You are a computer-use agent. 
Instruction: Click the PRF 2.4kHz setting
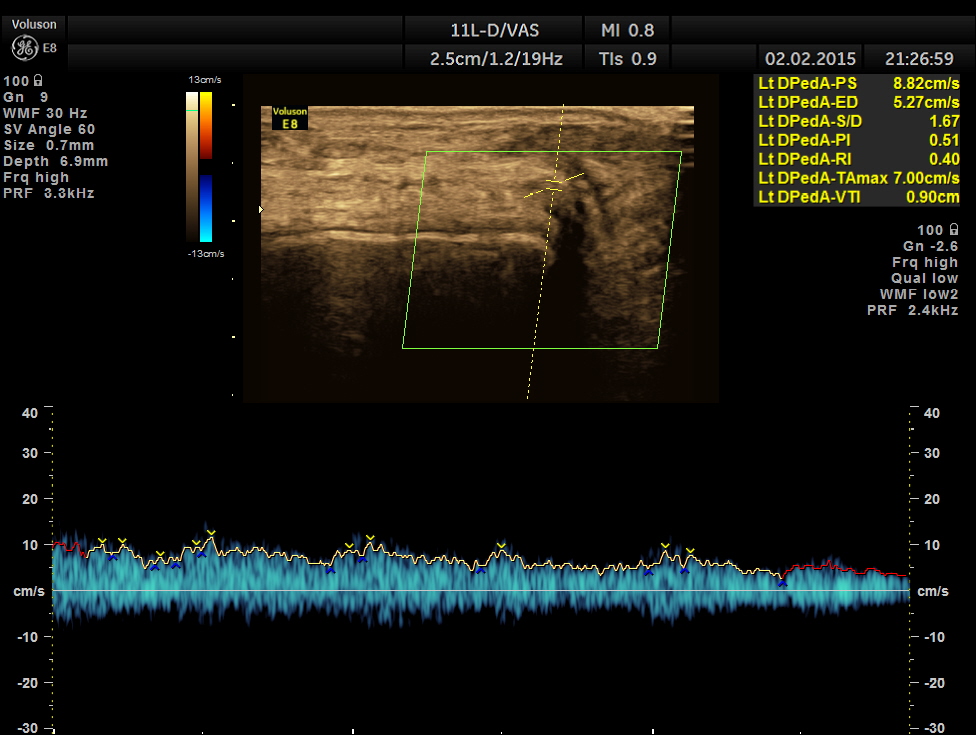912,310
